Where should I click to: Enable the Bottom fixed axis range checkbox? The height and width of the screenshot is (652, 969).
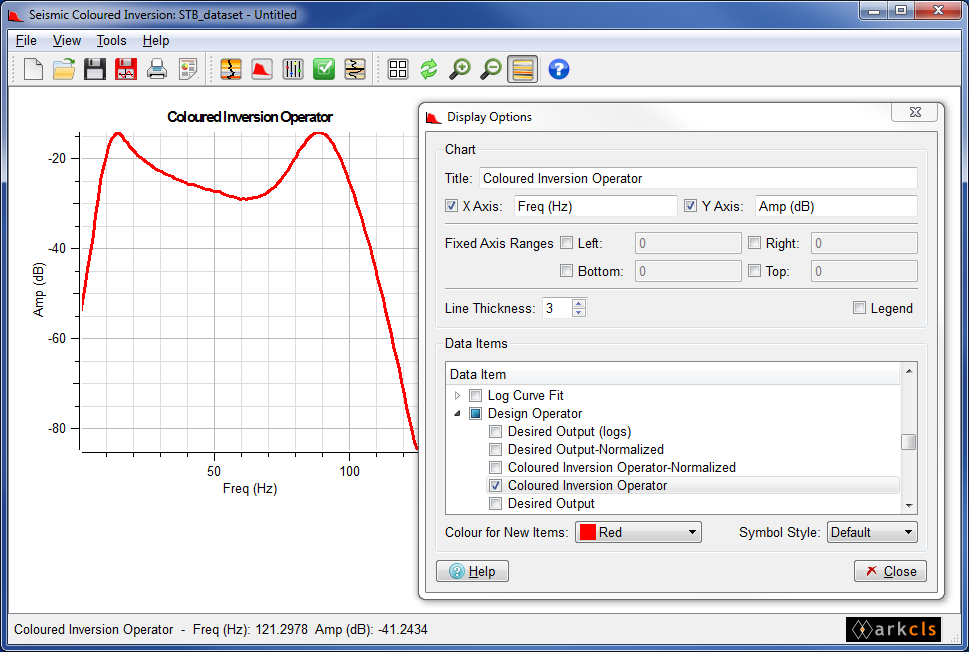tap(567, 271)
